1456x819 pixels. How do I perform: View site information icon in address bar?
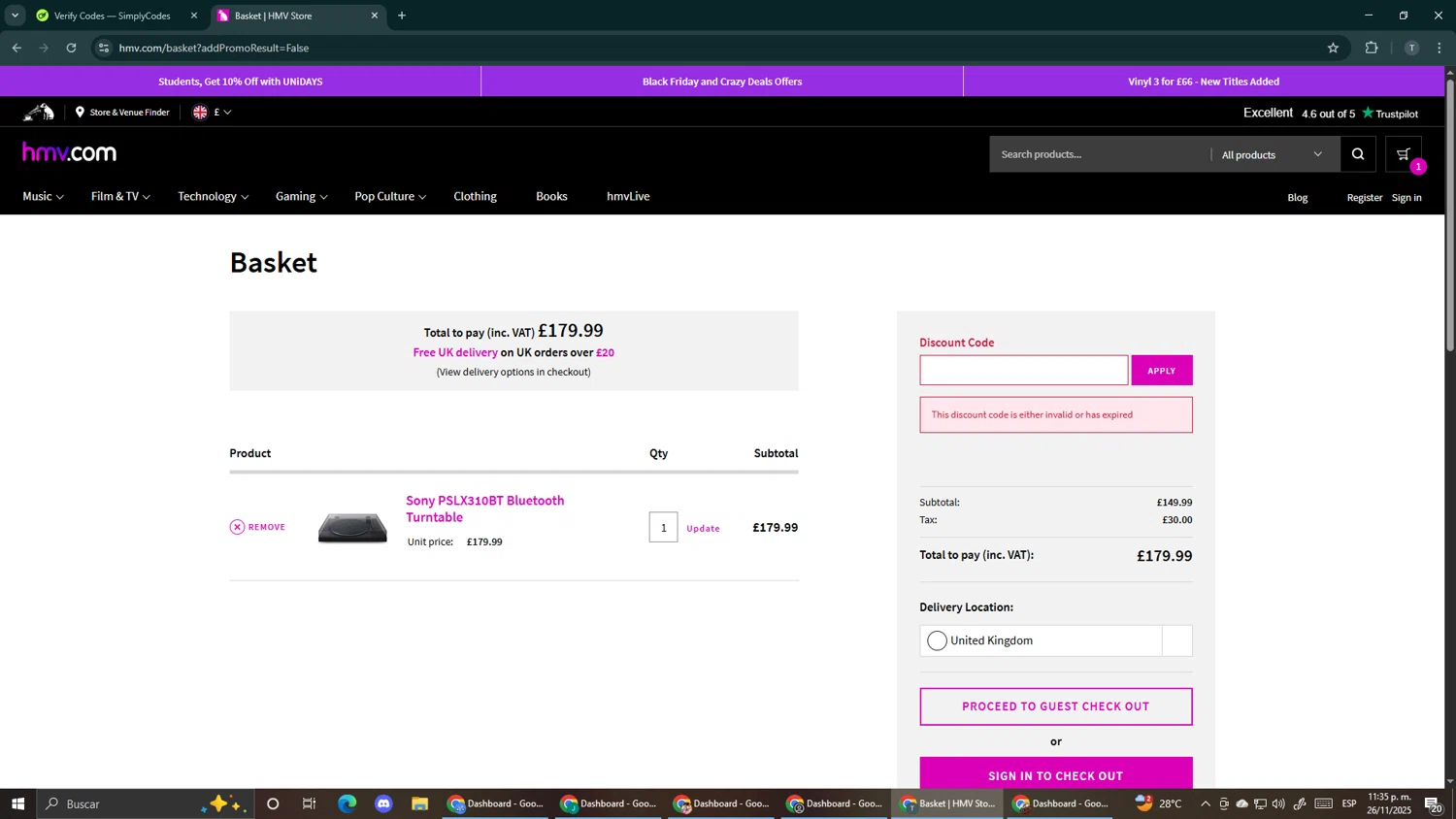coord(104,48)
